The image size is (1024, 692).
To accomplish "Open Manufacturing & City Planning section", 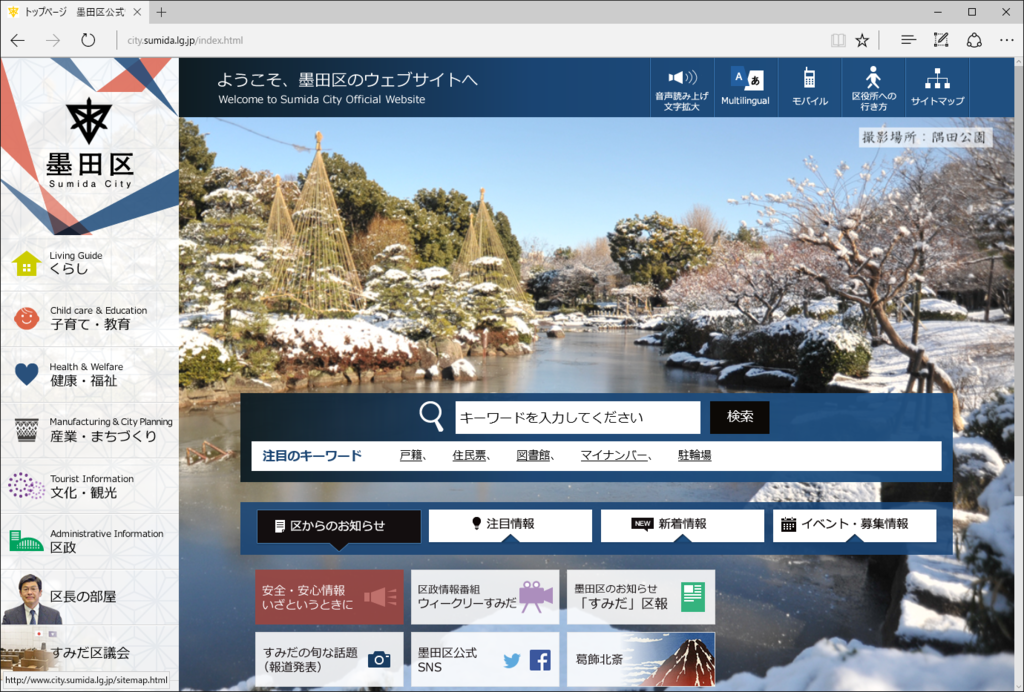I will tap(89, 430).
